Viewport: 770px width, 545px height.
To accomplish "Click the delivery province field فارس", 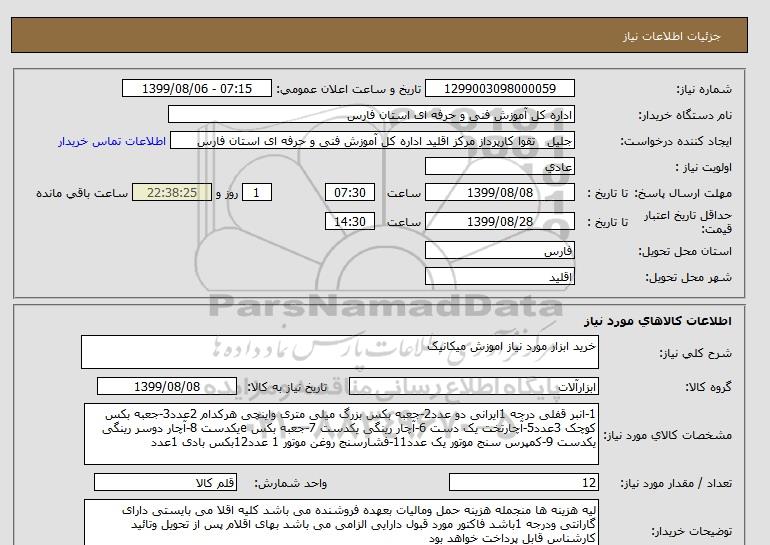I will click(x=499, y=251).
